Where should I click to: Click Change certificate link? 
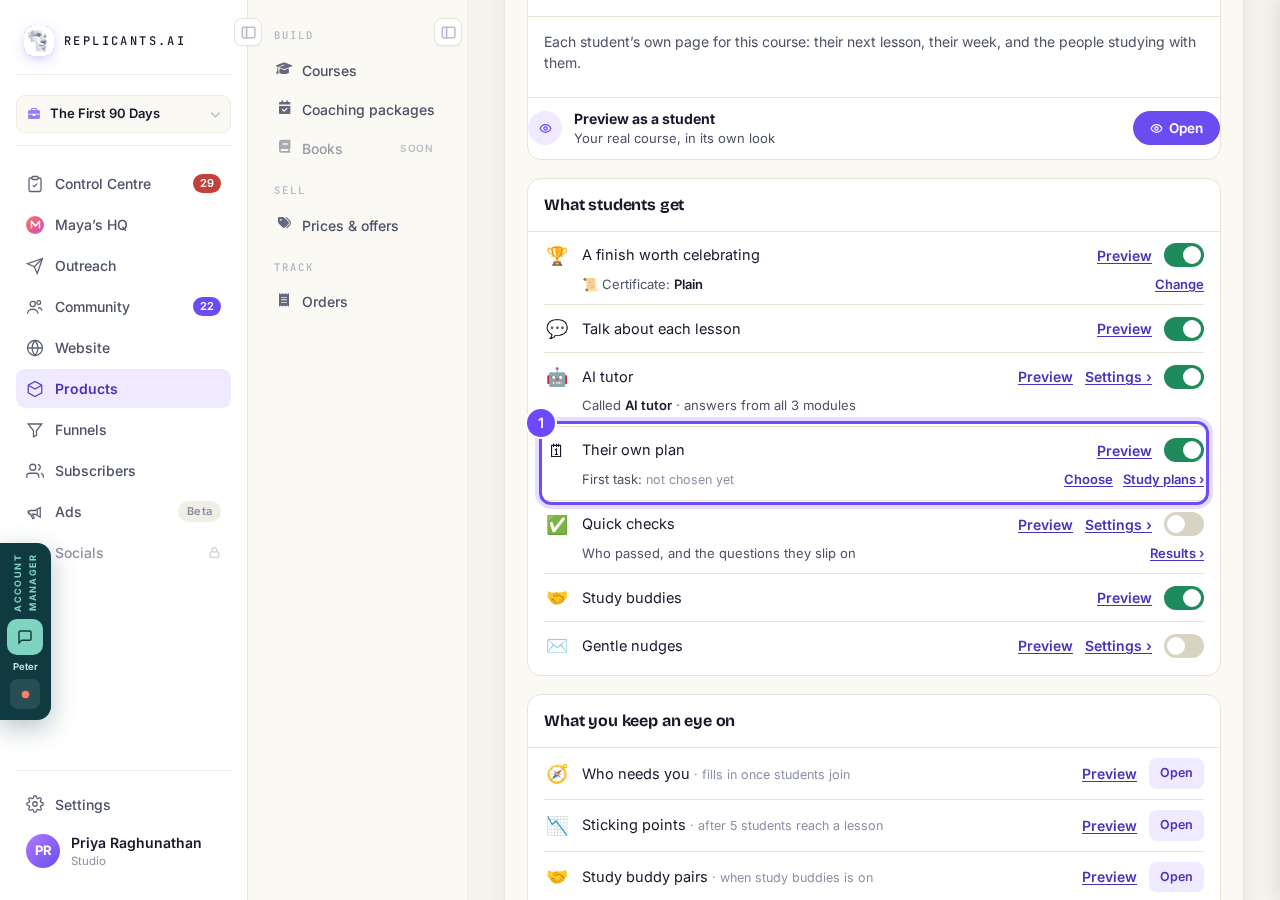(1179, 284)
